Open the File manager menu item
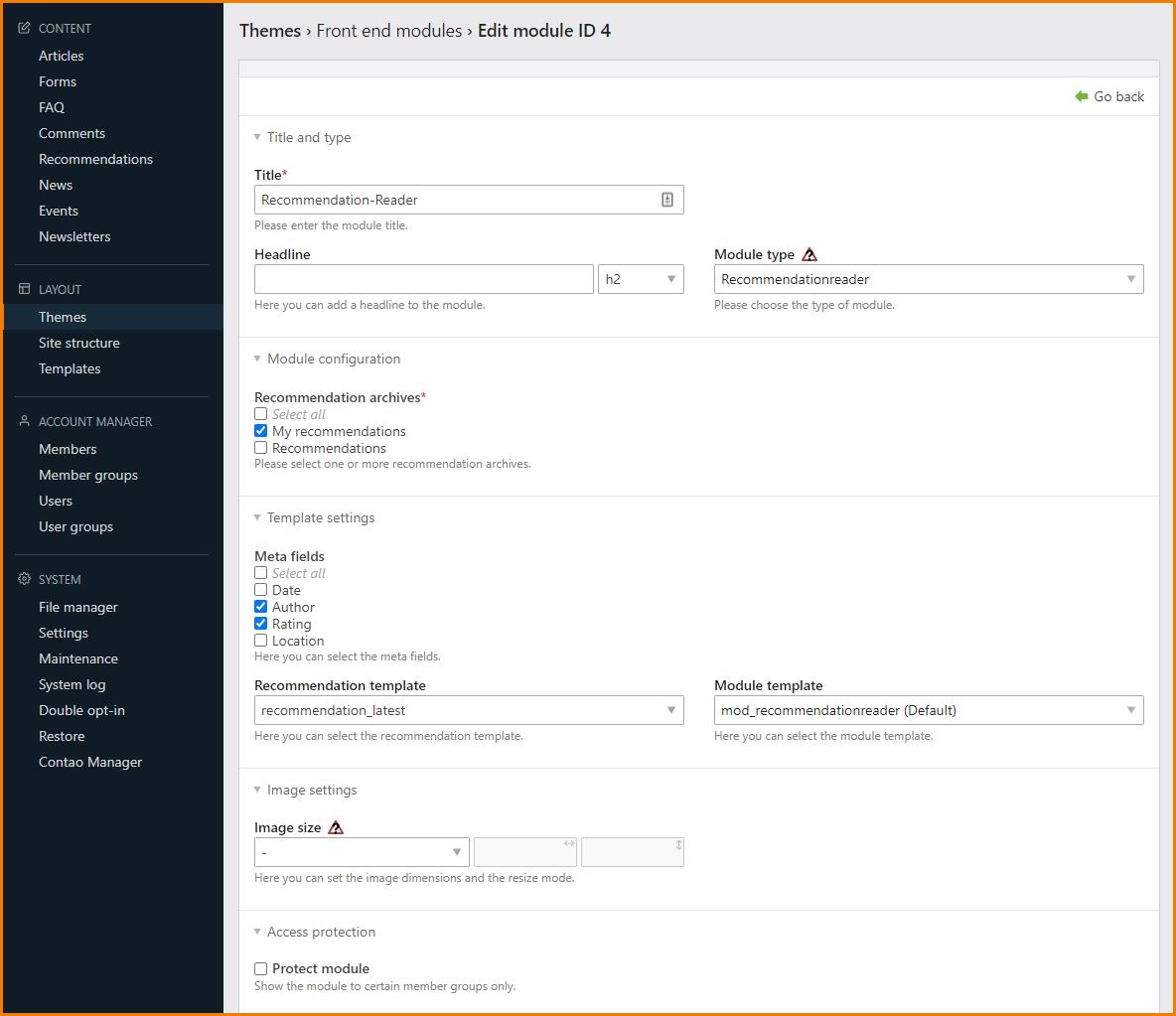The height and width of the screenshot is (1016, 1176). click(x=77, y=607)
